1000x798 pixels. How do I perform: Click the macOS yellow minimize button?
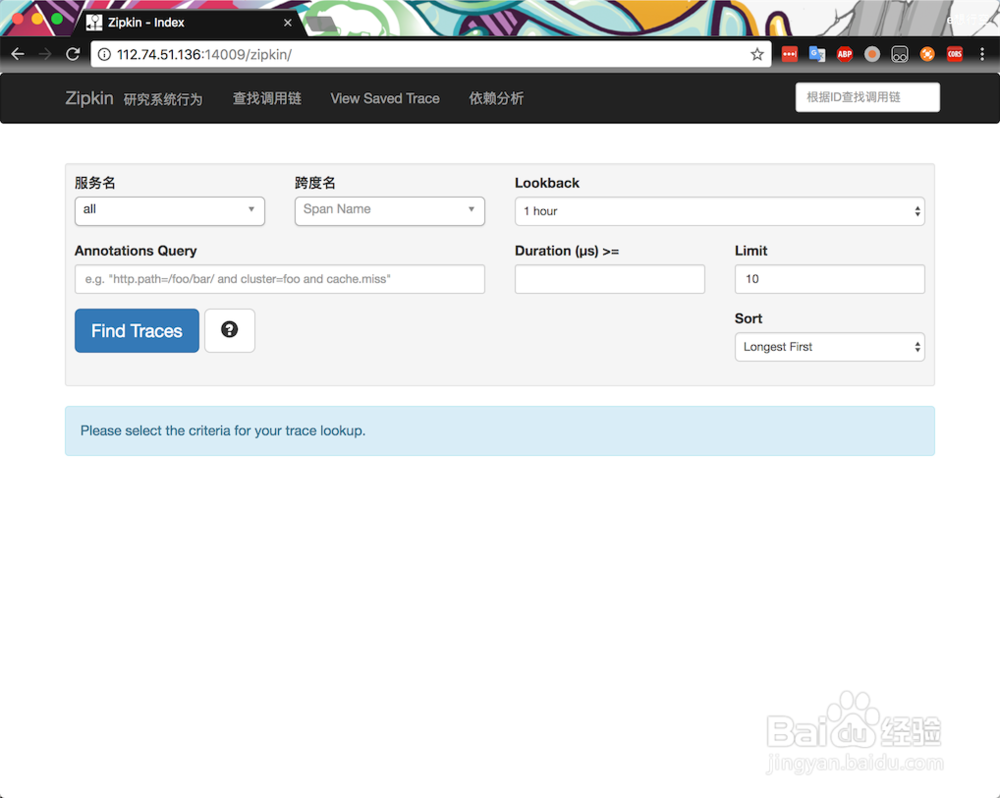[x=38, y=18]
